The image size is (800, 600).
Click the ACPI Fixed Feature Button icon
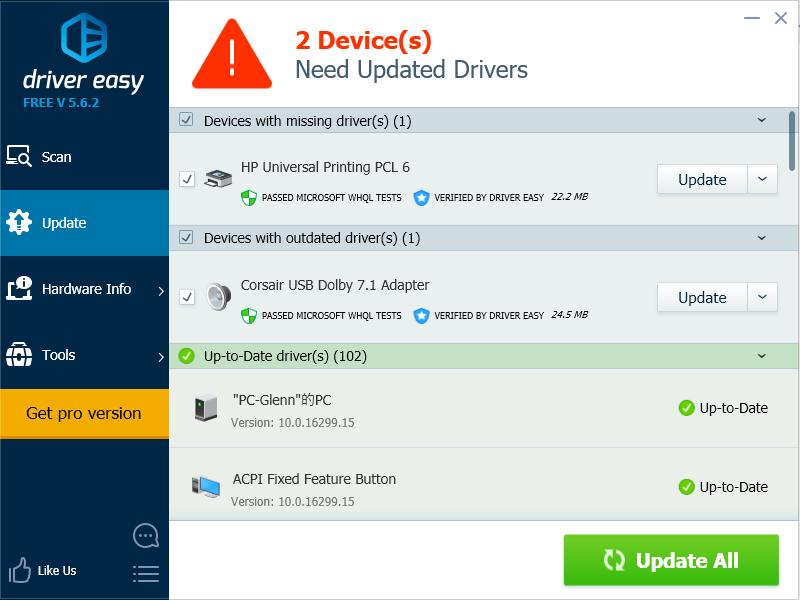tap(206, 486)
